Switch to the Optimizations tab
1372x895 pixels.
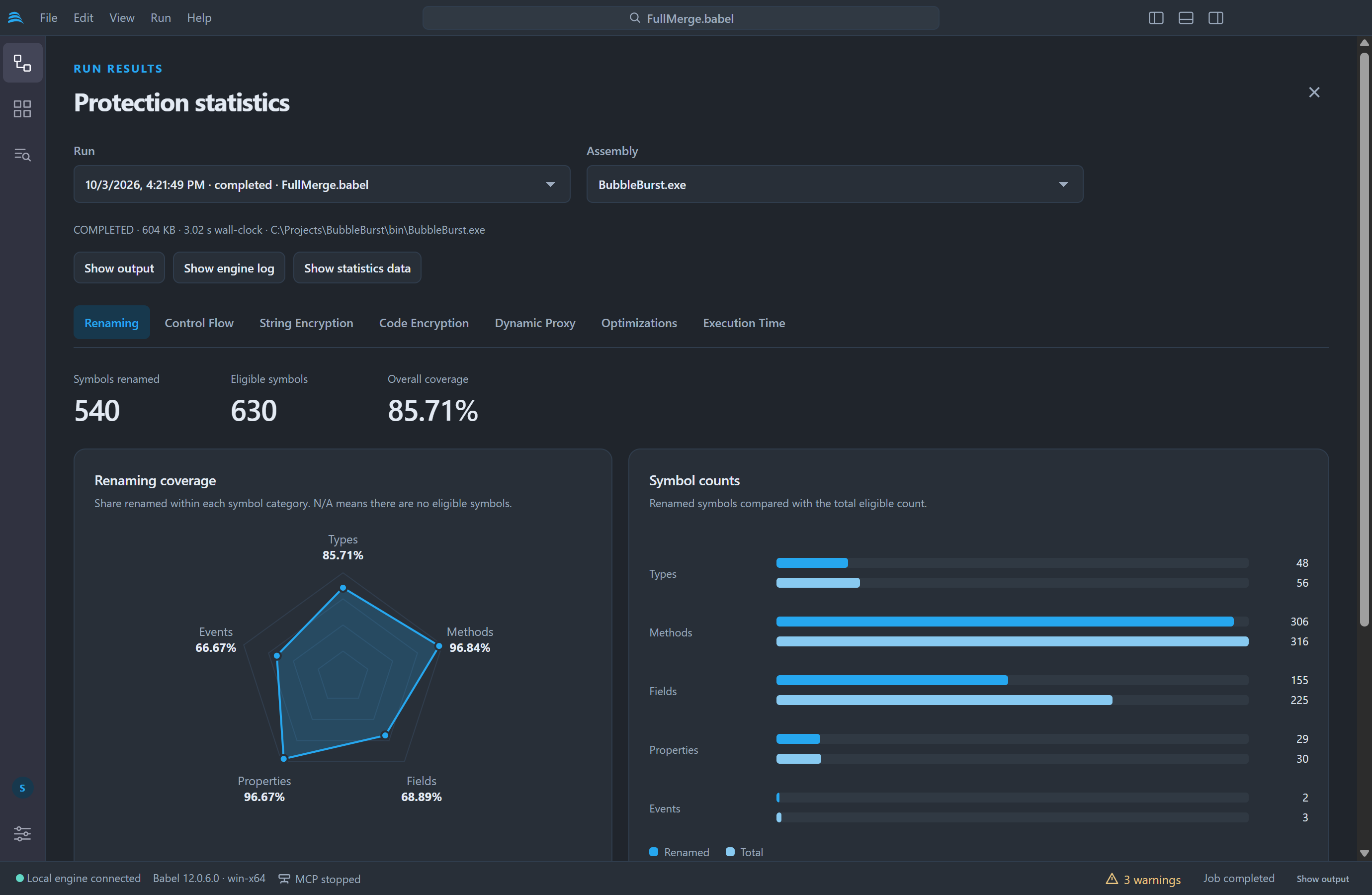click(639, 323)
